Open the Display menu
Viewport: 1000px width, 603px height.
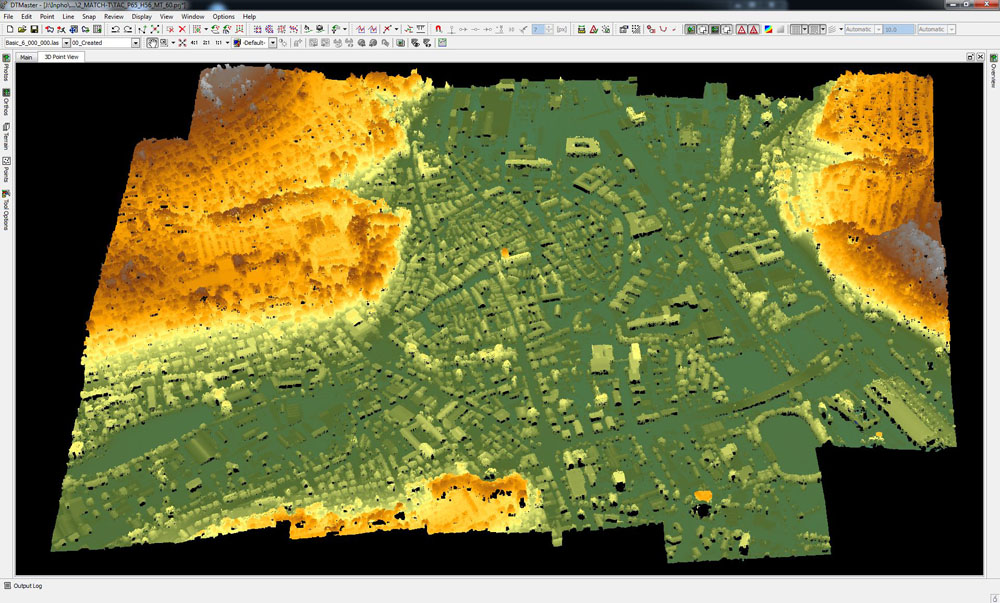[142, 17]
